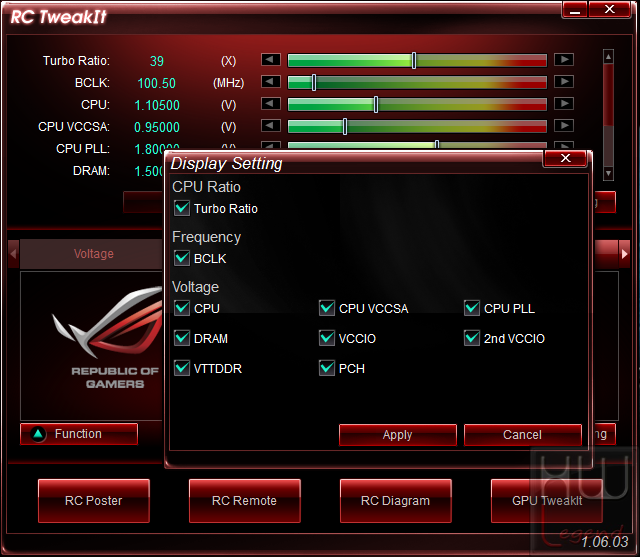Click the Turbo Ratio value 39
This screenshot has height=557, width=640.
pos(157,61)
